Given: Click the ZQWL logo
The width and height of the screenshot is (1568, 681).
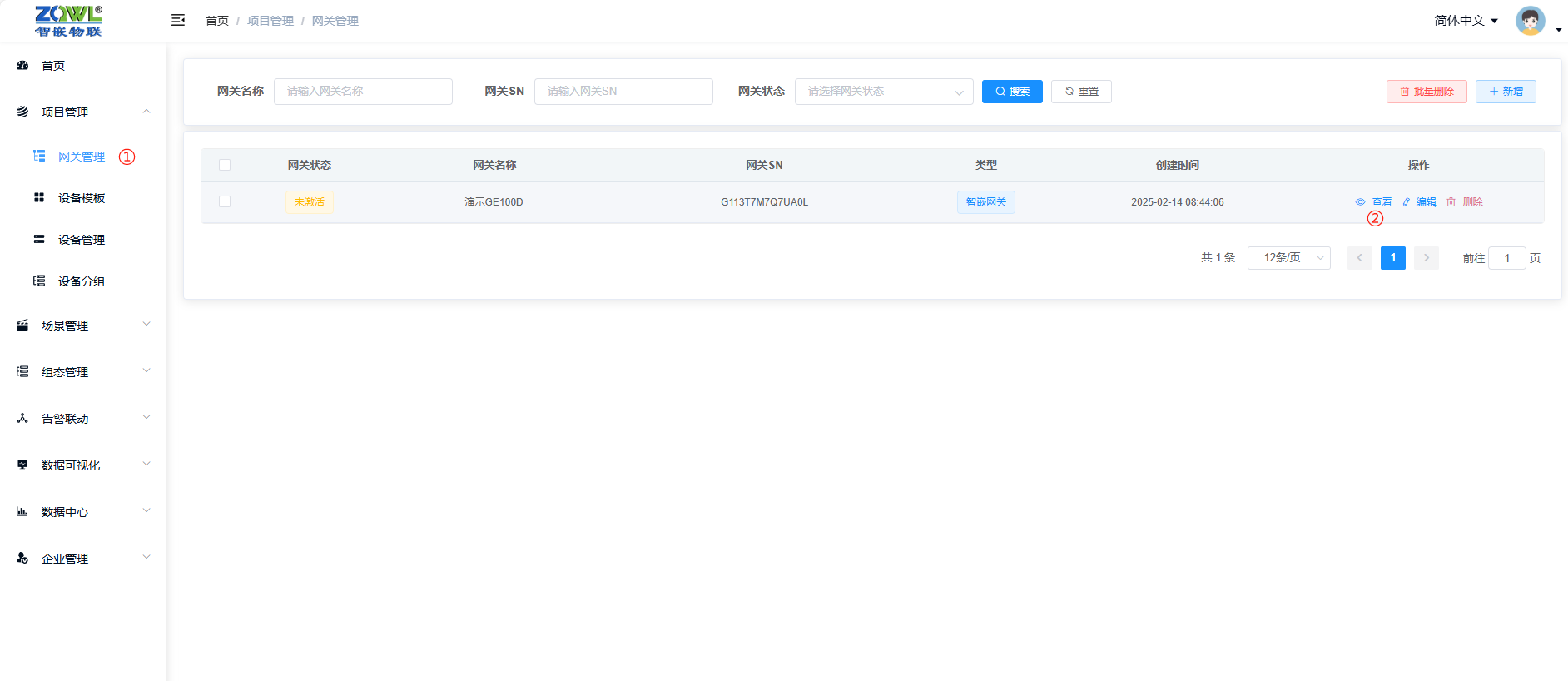Looking at the screenshot, I should click(x=68, y=21).
